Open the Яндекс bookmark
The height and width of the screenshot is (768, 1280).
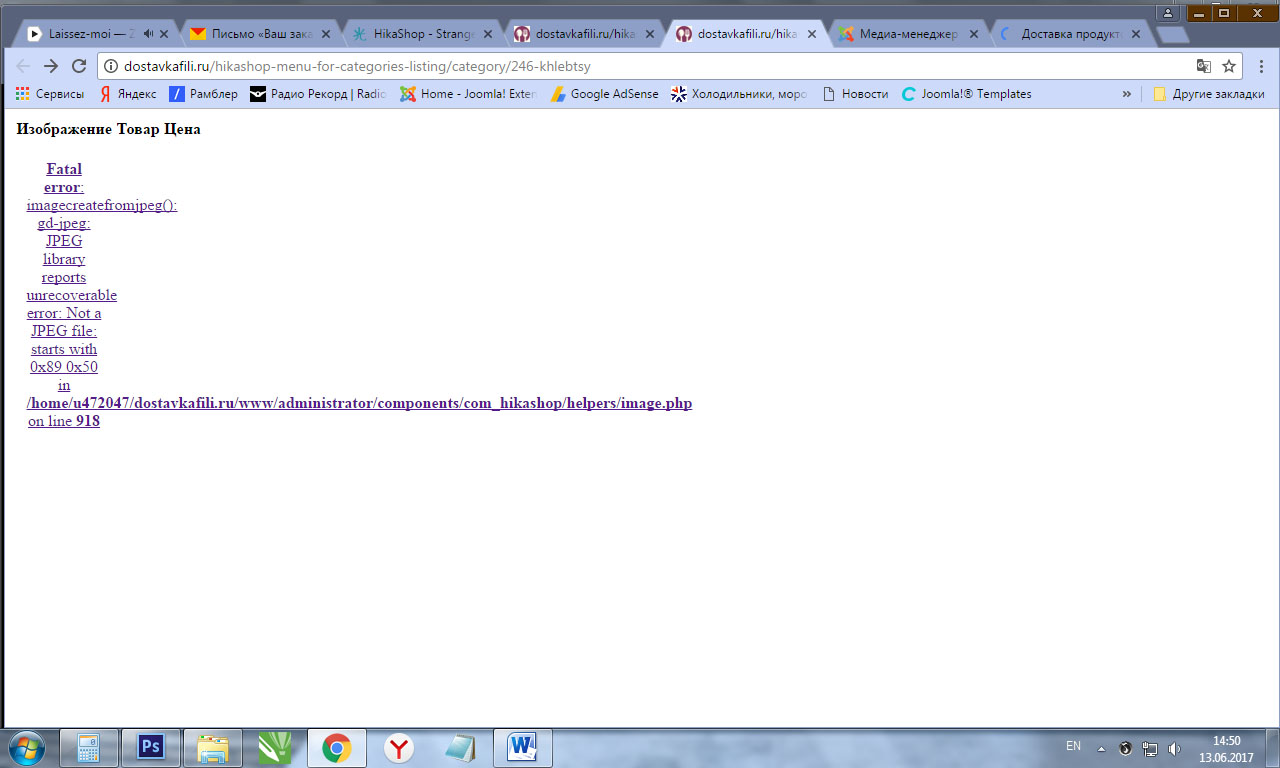coord(127,94)
